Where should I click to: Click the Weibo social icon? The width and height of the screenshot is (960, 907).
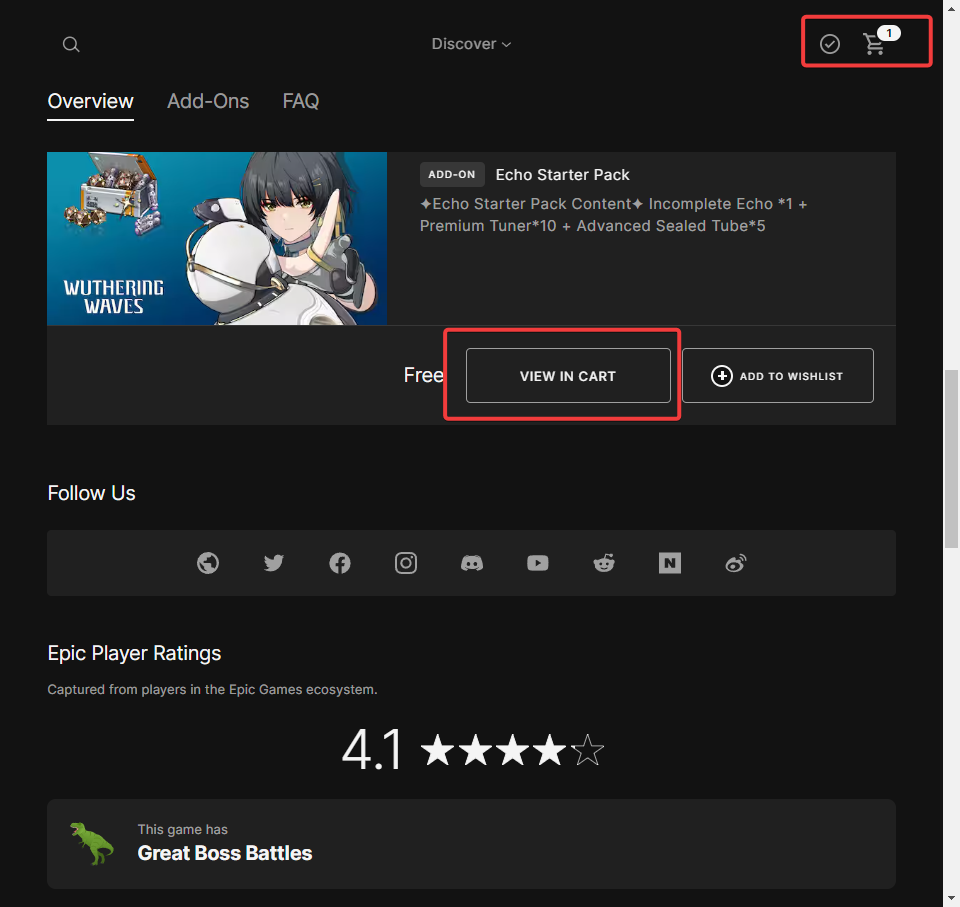click(736, 563)
